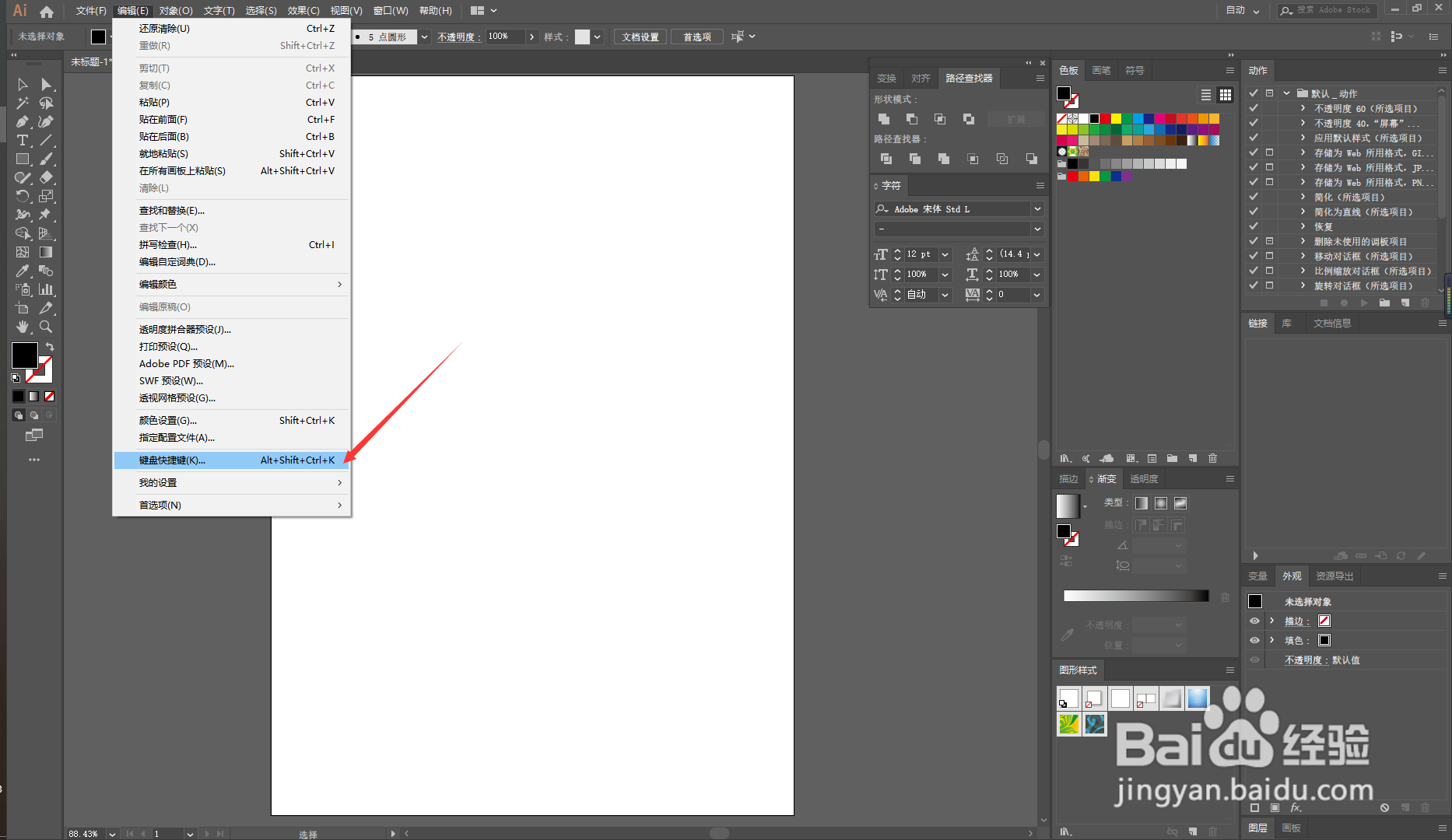Click Minus Front shape mode icon
The height and width of the screenshot is (840, 1452).
[912, 119]
